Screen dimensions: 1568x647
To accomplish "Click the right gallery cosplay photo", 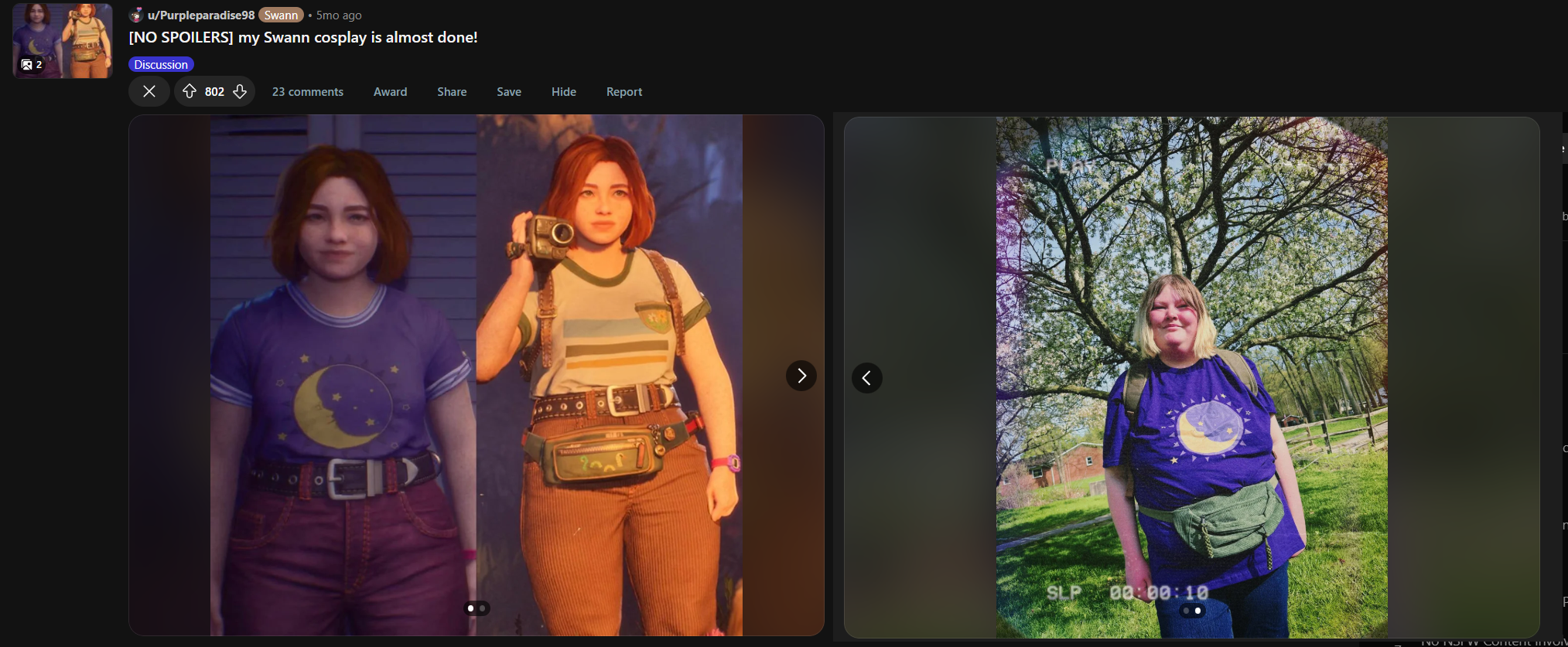I will click(x=1192, y=377).
